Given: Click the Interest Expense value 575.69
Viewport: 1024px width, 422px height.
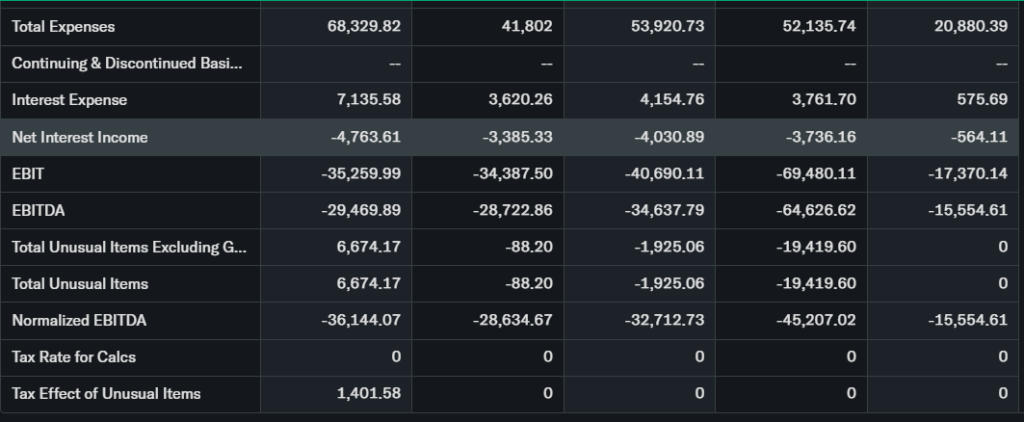Looking at the screenshot, I should pyautogui.click(x=981, y=100).
